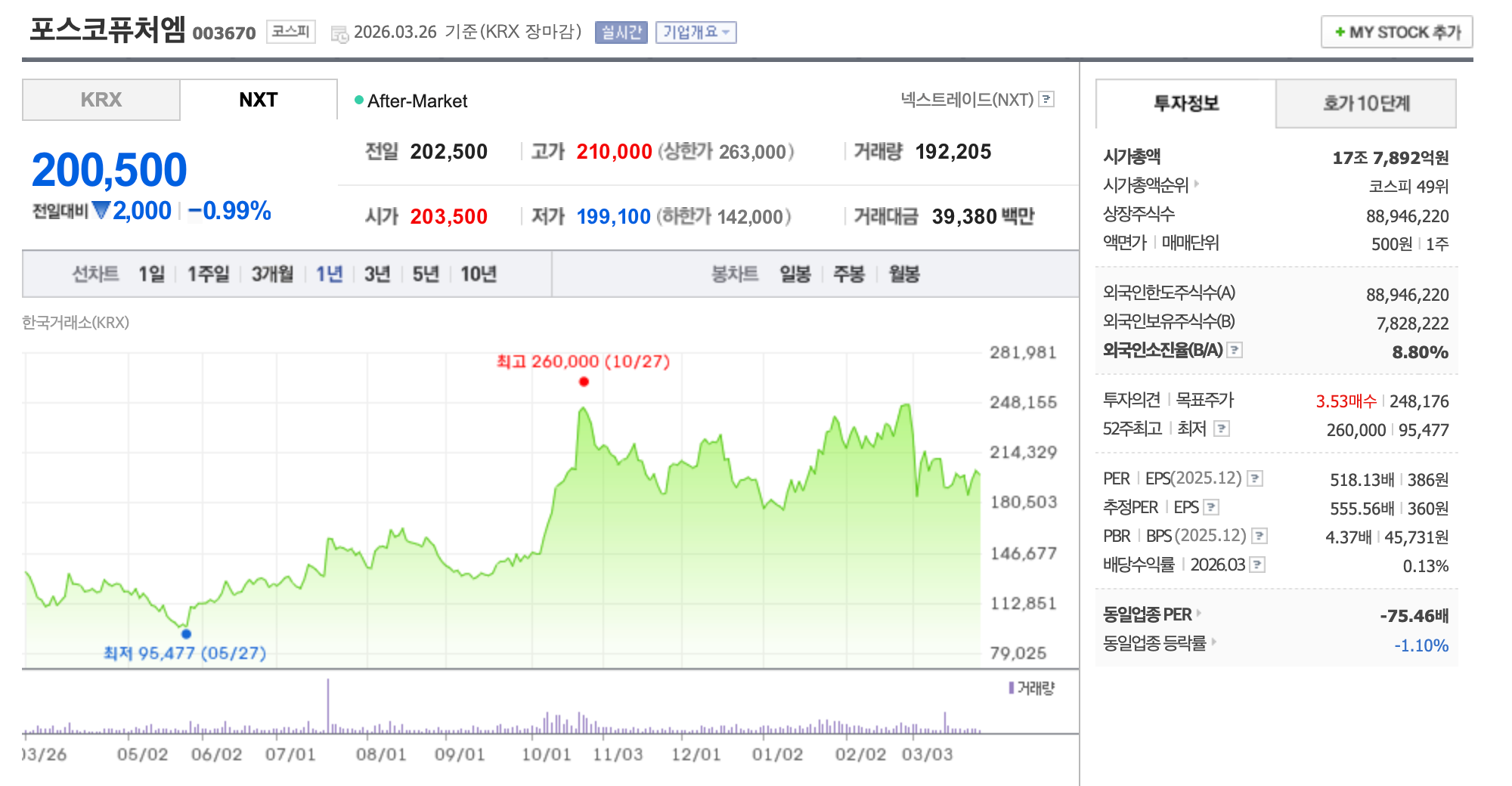Open the 투자정보 tab

tap(1186, 104)
